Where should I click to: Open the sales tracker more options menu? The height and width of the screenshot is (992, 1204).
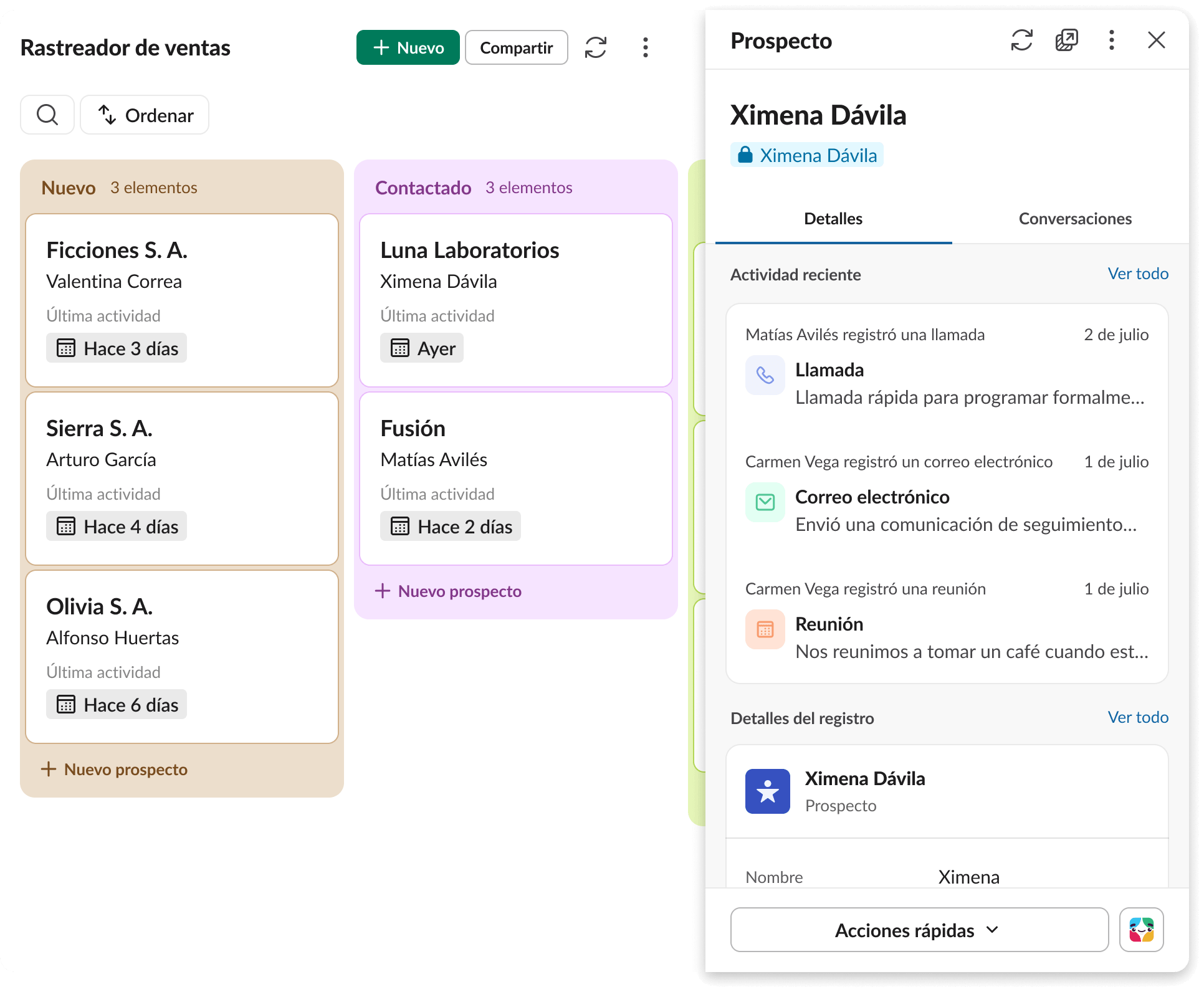point(646,47)
